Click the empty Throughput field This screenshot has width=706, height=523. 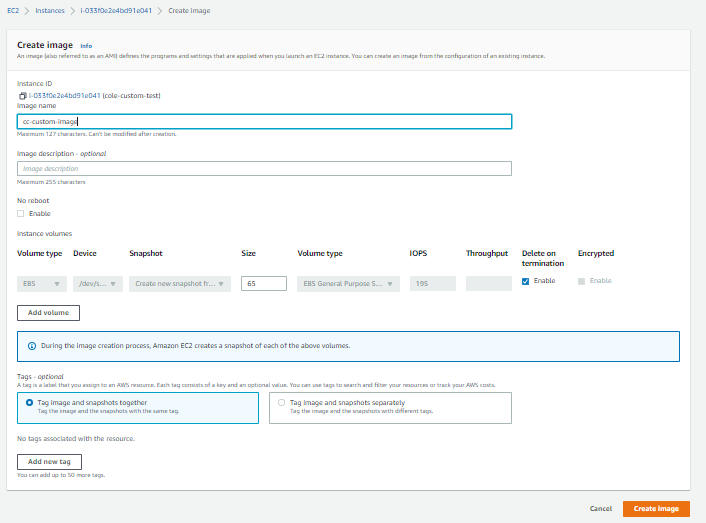tap(489, 284)
